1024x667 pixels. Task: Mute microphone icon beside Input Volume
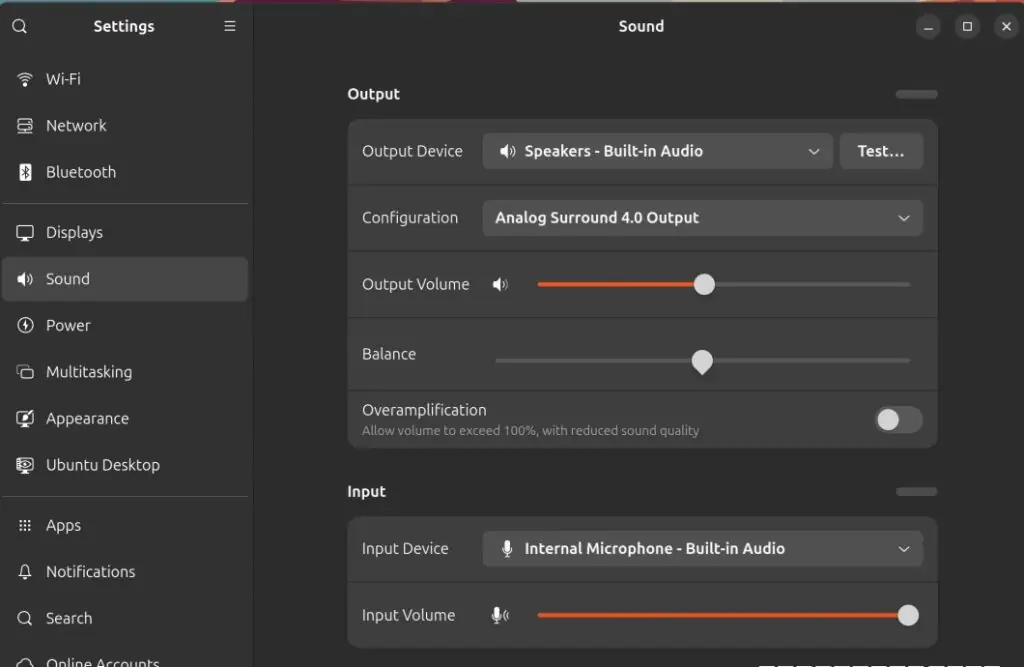click(x=500, y=615)
